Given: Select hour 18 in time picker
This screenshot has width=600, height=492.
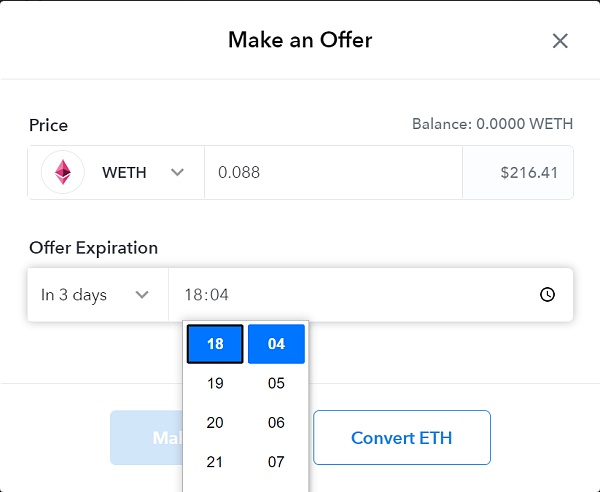Looking at the screenshot, I should (215, 344).
